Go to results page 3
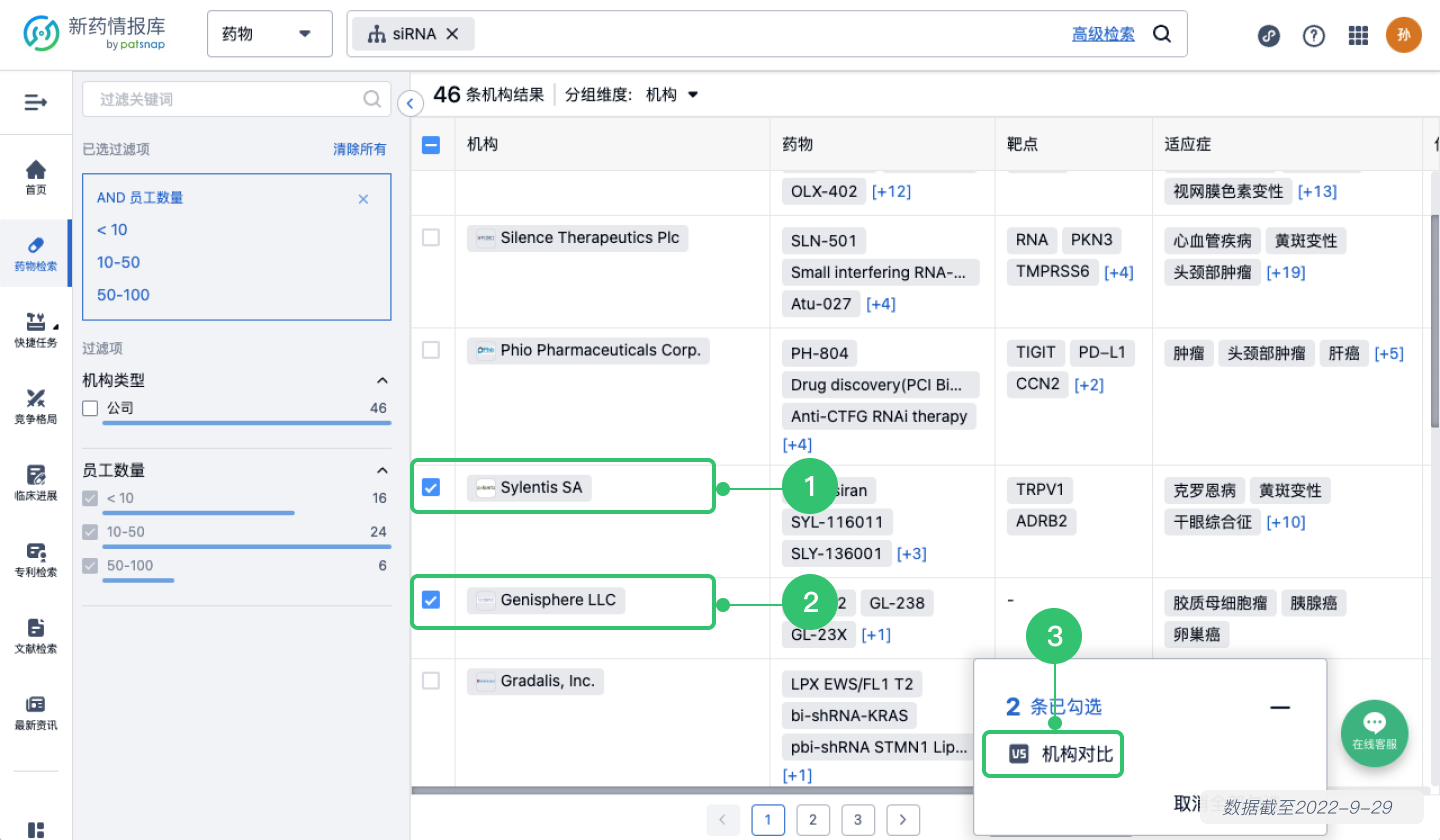The width and height of the screenshot is (1440, 840). point(858,820)
